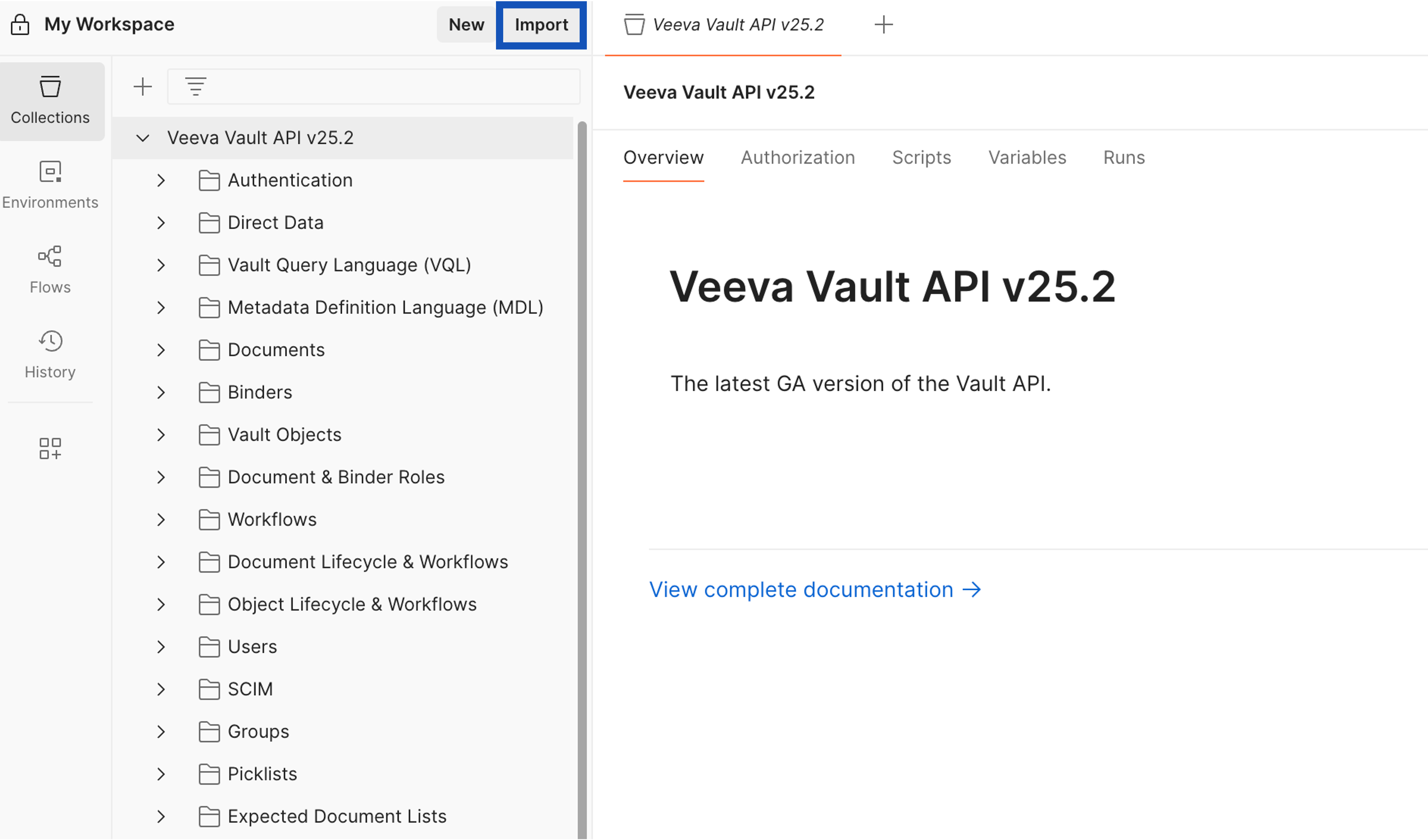Open the Scripts tab

[x=921, y=158]
